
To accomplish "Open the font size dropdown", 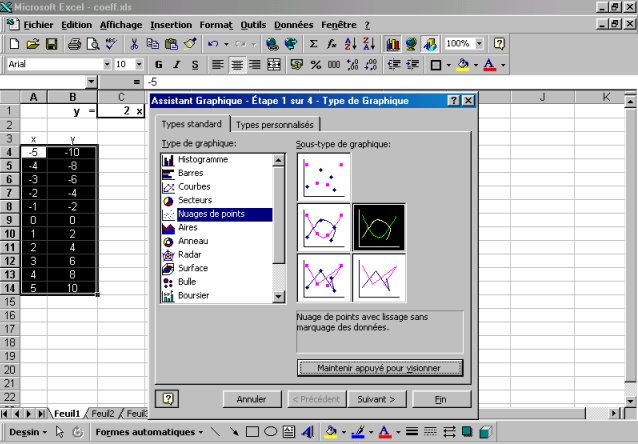I will pos(139,64).
